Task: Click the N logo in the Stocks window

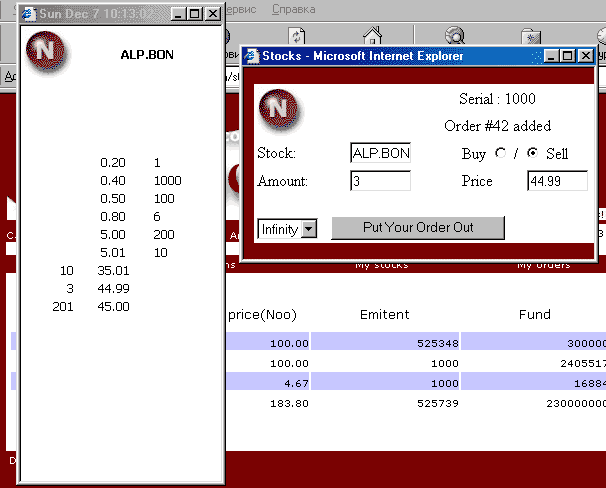Action: tap(279, 109)
